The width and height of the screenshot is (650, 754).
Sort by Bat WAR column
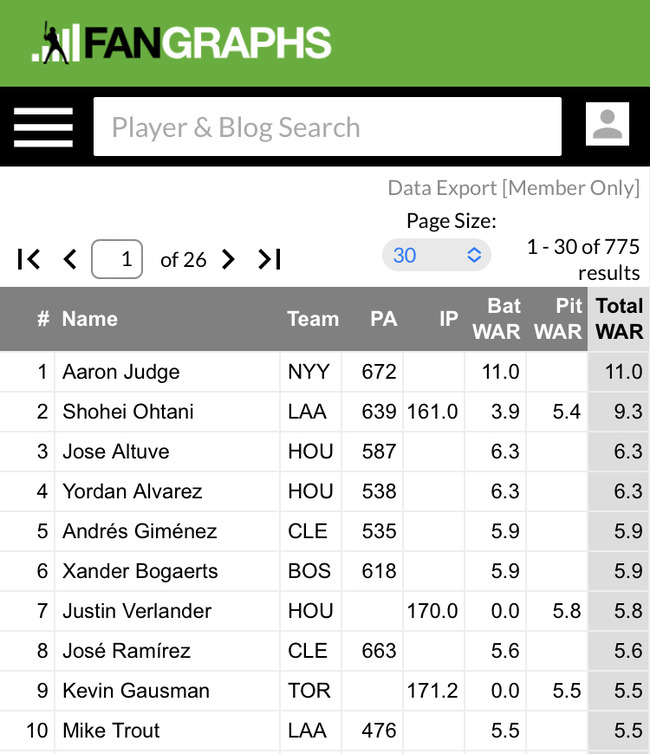[496, 319]
